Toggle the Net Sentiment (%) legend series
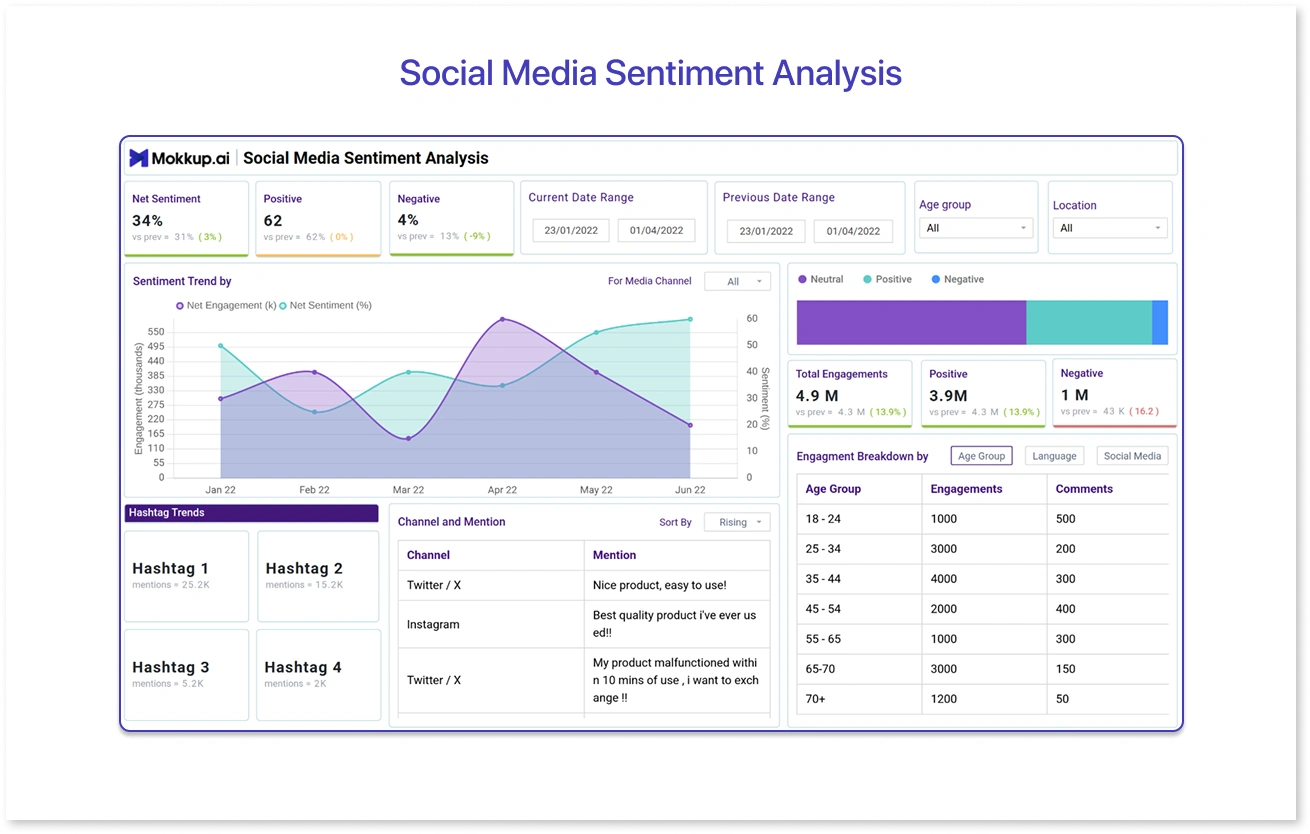Screen dimensions: 1310x834 point(325,306)
